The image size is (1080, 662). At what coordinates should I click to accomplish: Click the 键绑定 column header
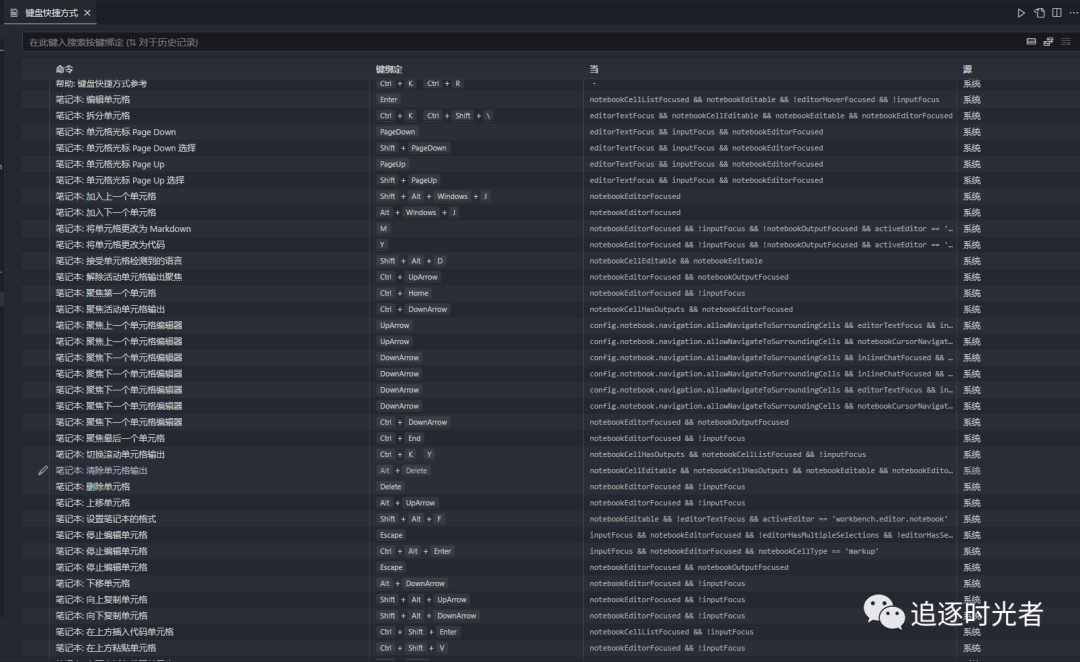click(389, 69)
